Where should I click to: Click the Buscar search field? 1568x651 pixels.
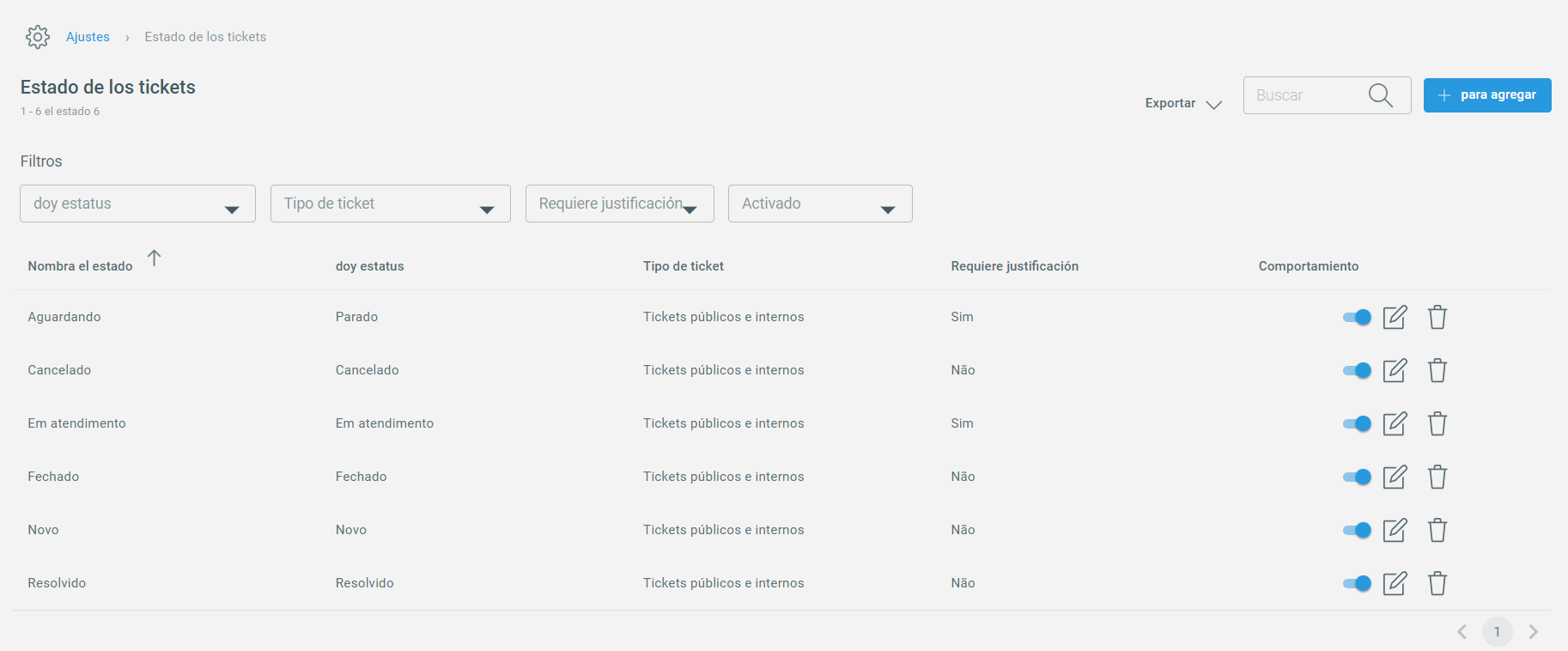click(x=1328, y=95)
